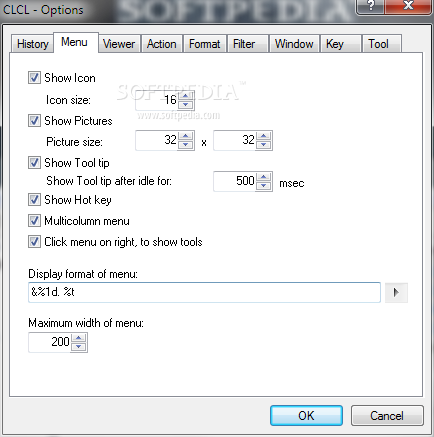Click the Picture height field
Screen dimensions: 434x437
235,140
